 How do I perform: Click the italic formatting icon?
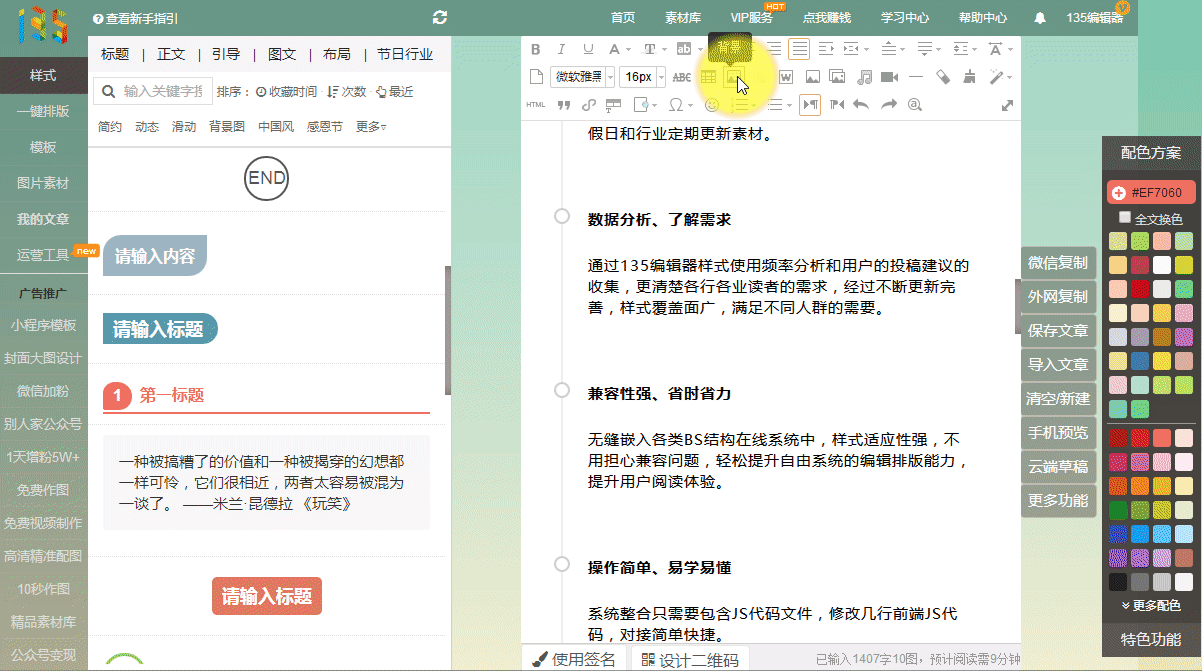pos(561,49)
